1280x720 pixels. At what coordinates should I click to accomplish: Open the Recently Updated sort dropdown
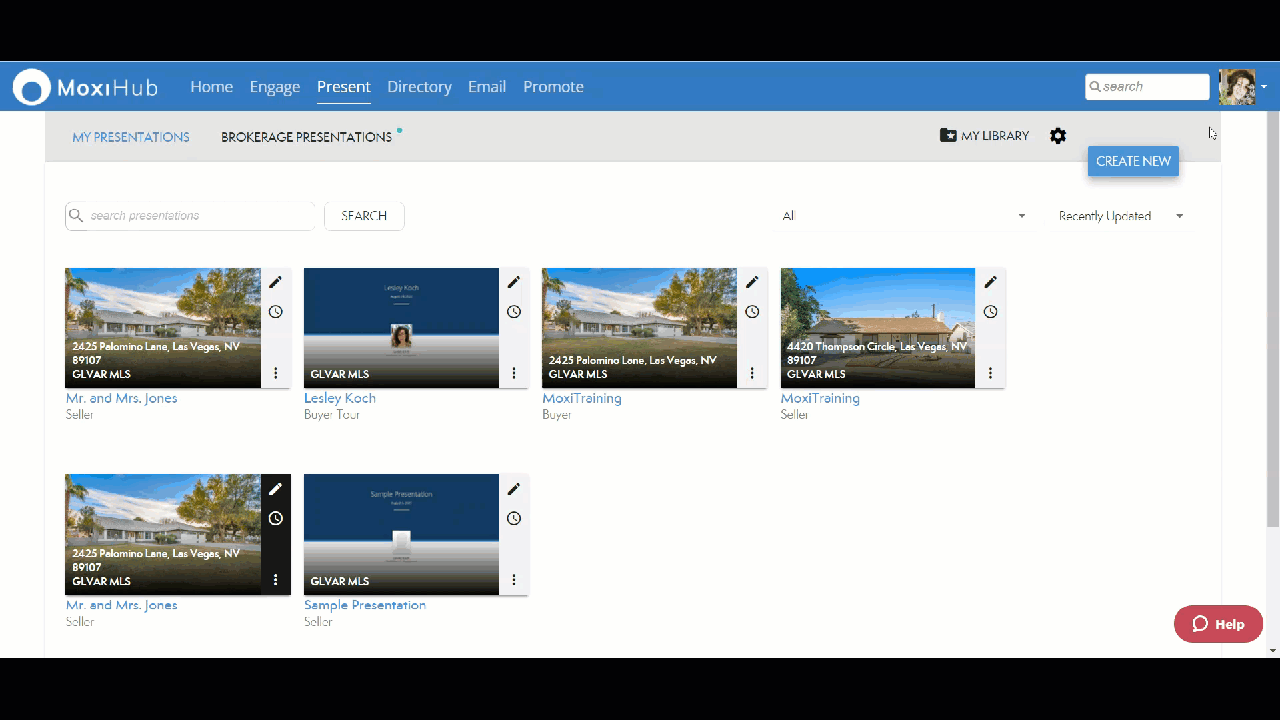click(x=1120, y=216)
